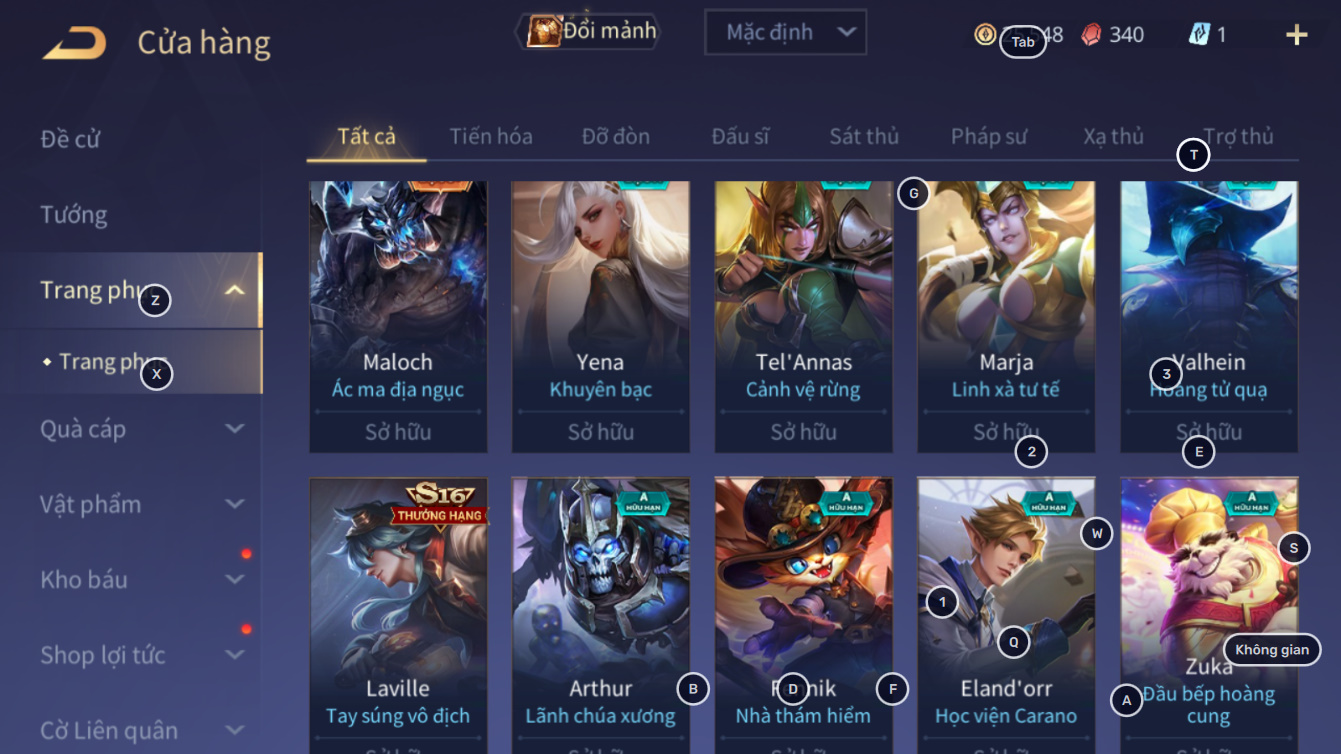
Task: Click the blue skin ticket icon
Action: click(1198, 35)
